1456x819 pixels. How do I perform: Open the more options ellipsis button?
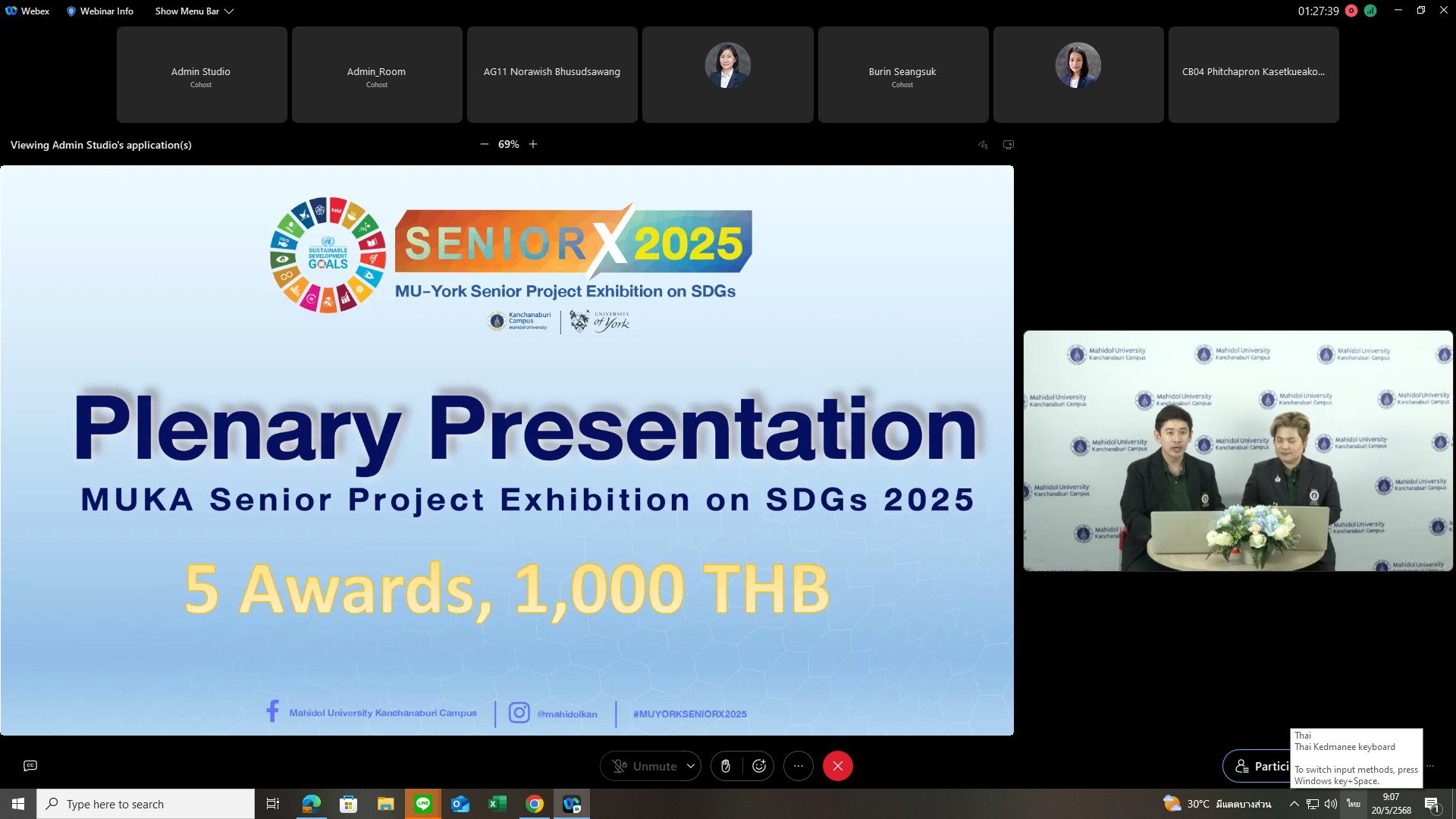pos(799,766)
